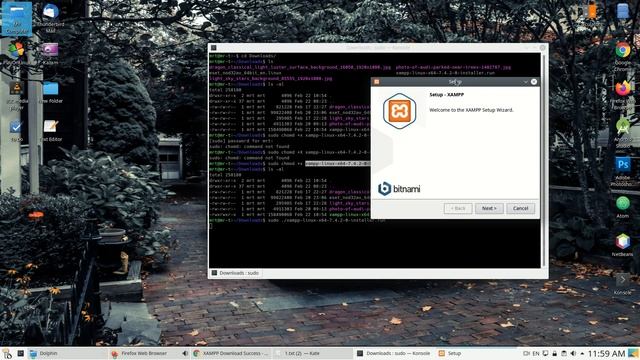Click the 11:59 AM clock
This screenshot has width=640, height=360.
coord(606,353)
